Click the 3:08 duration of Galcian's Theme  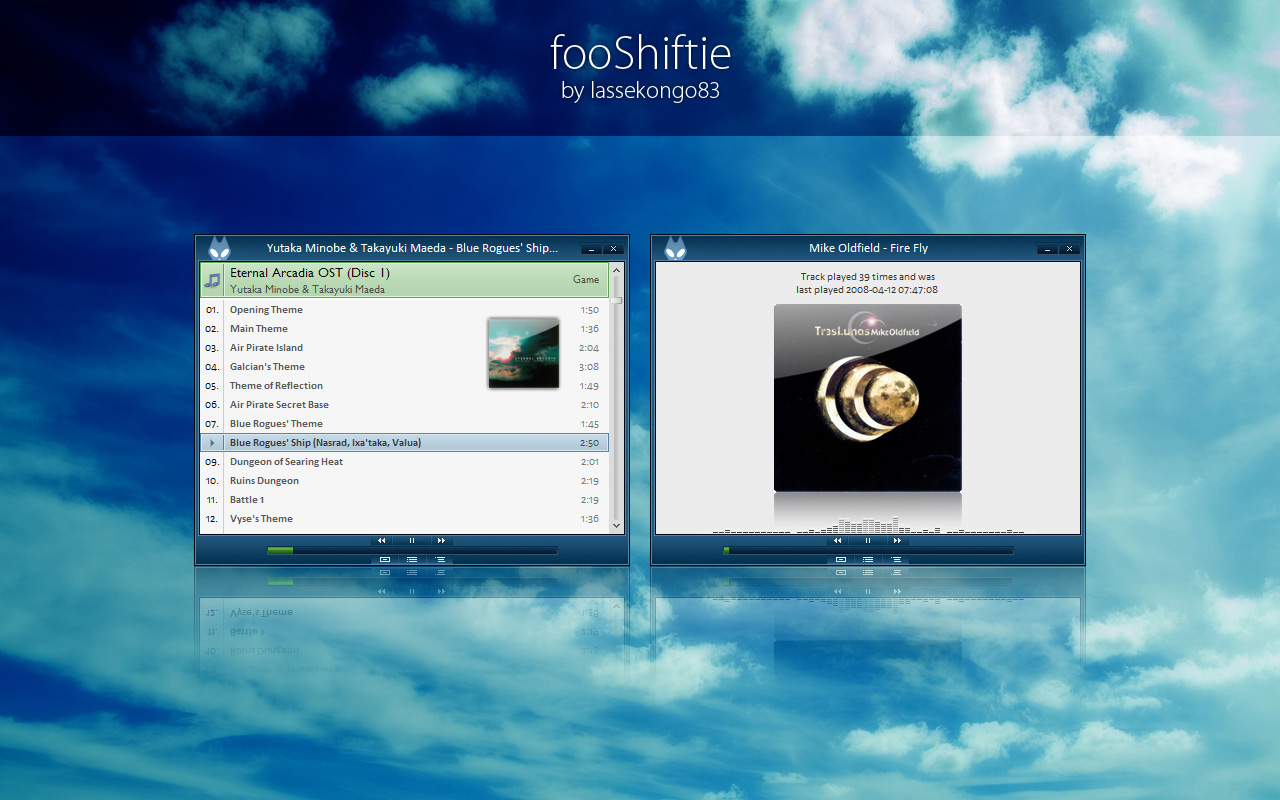[x=589, y=367]
